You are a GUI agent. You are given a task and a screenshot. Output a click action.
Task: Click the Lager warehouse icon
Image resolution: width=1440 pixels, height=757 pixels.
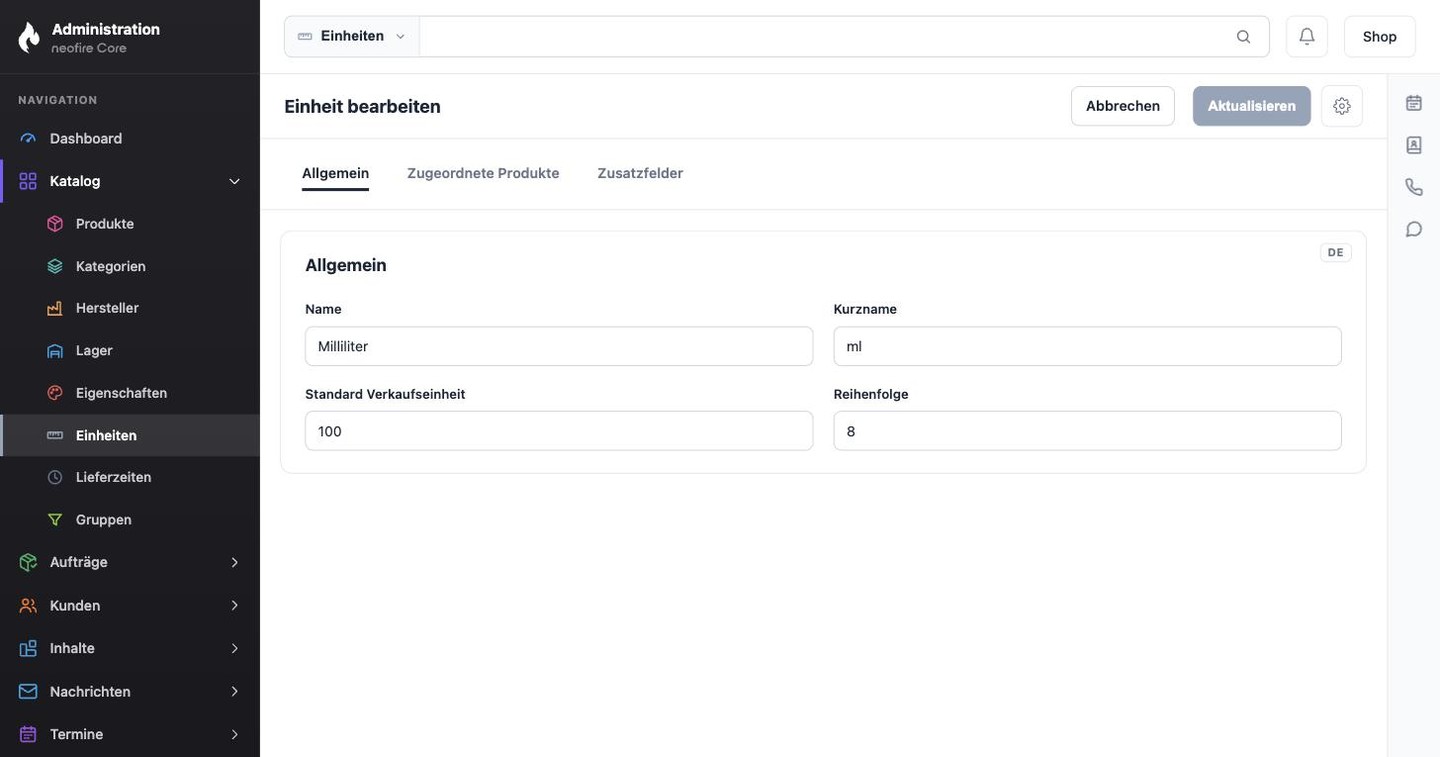click(x=55, y=351)
